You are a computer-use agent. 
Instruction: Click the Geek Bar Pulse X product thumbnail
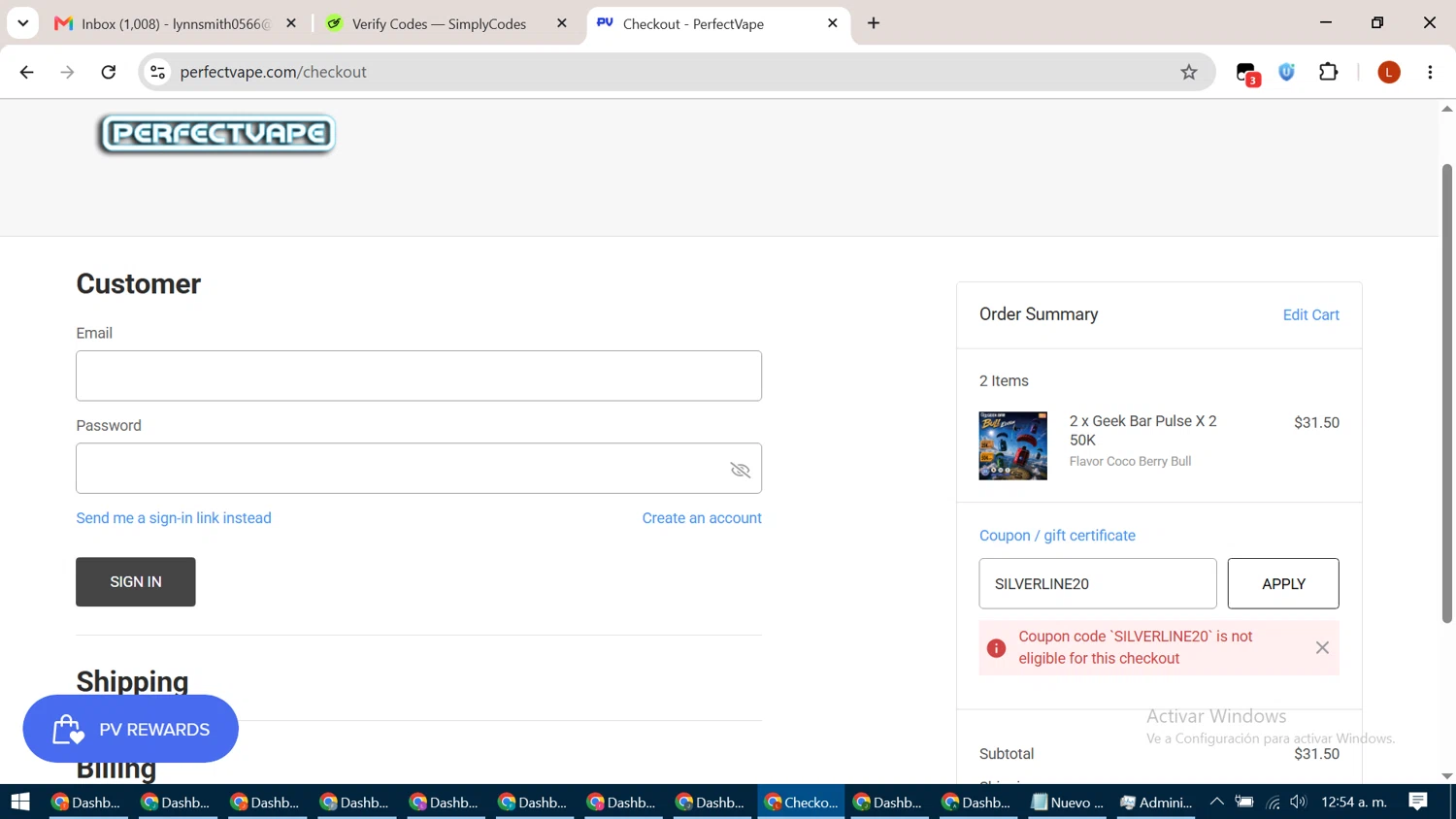(1012, 445)
